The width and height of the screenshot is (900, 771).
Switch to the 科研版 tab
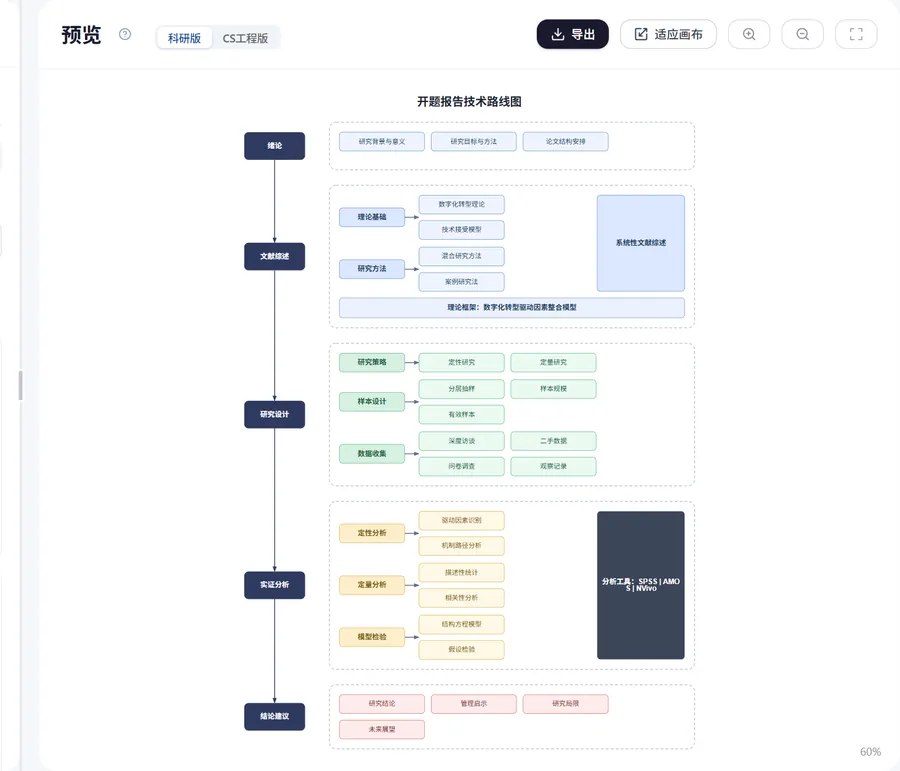tap(184, 38)
